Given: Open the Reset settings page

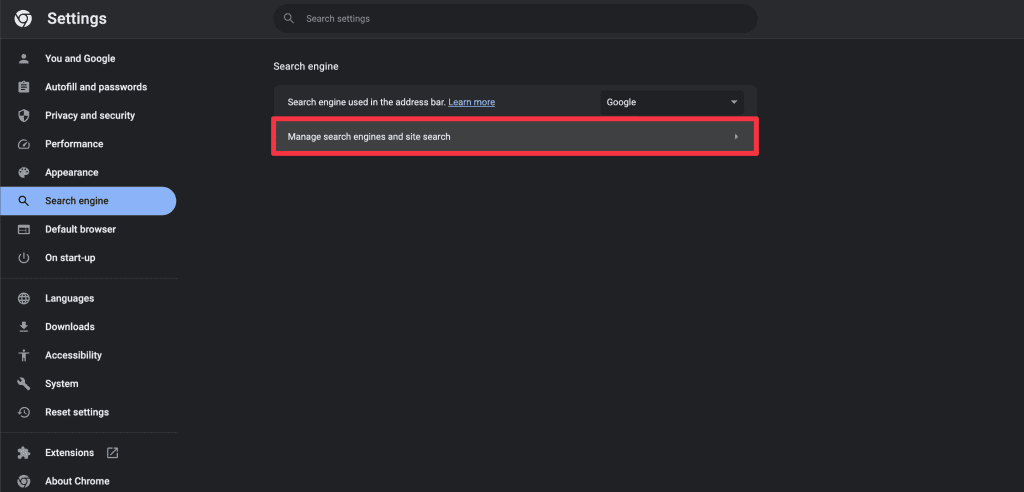Looking at the screenshot, I should click(x=77, y=412).
